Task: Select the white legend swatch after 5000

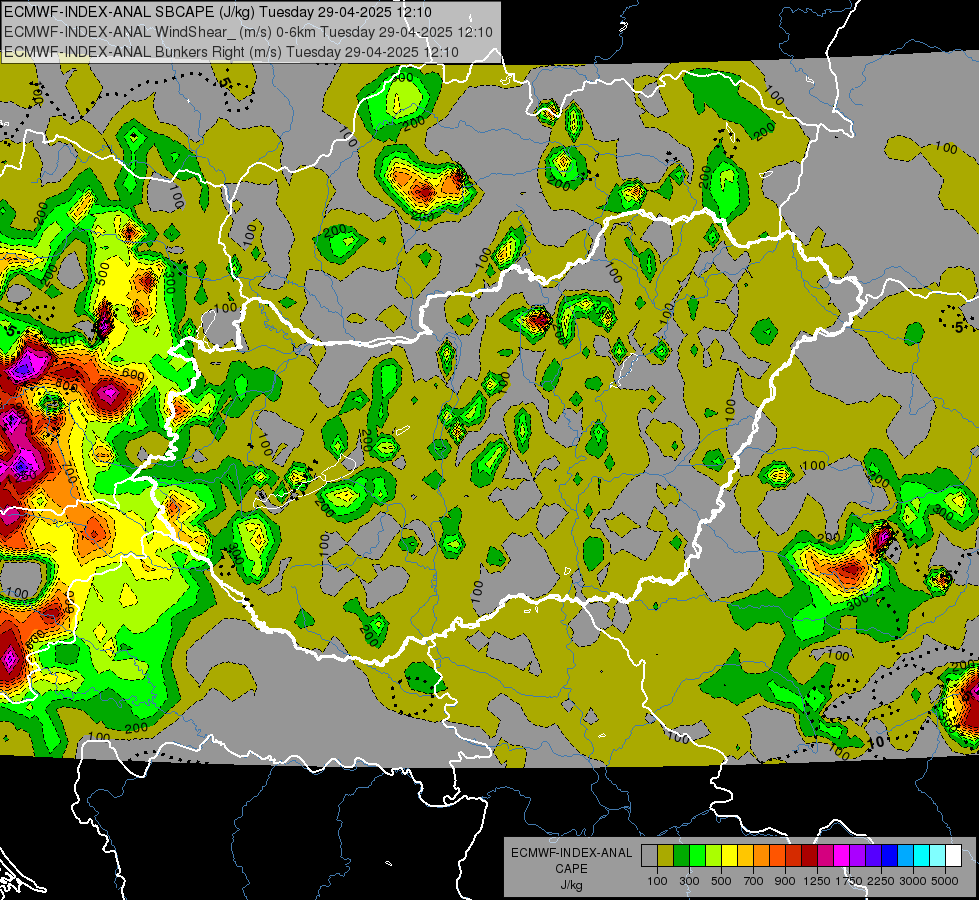Action: (x=954, y=856)
